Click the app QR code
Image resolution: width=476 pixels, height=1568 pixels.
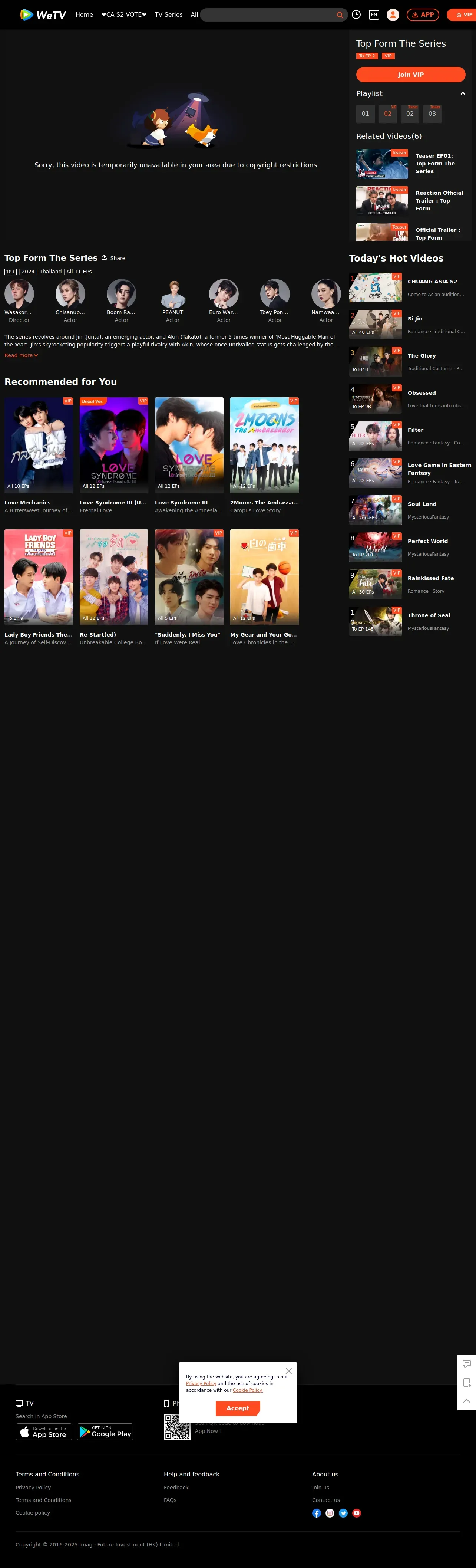point(177,1427)
